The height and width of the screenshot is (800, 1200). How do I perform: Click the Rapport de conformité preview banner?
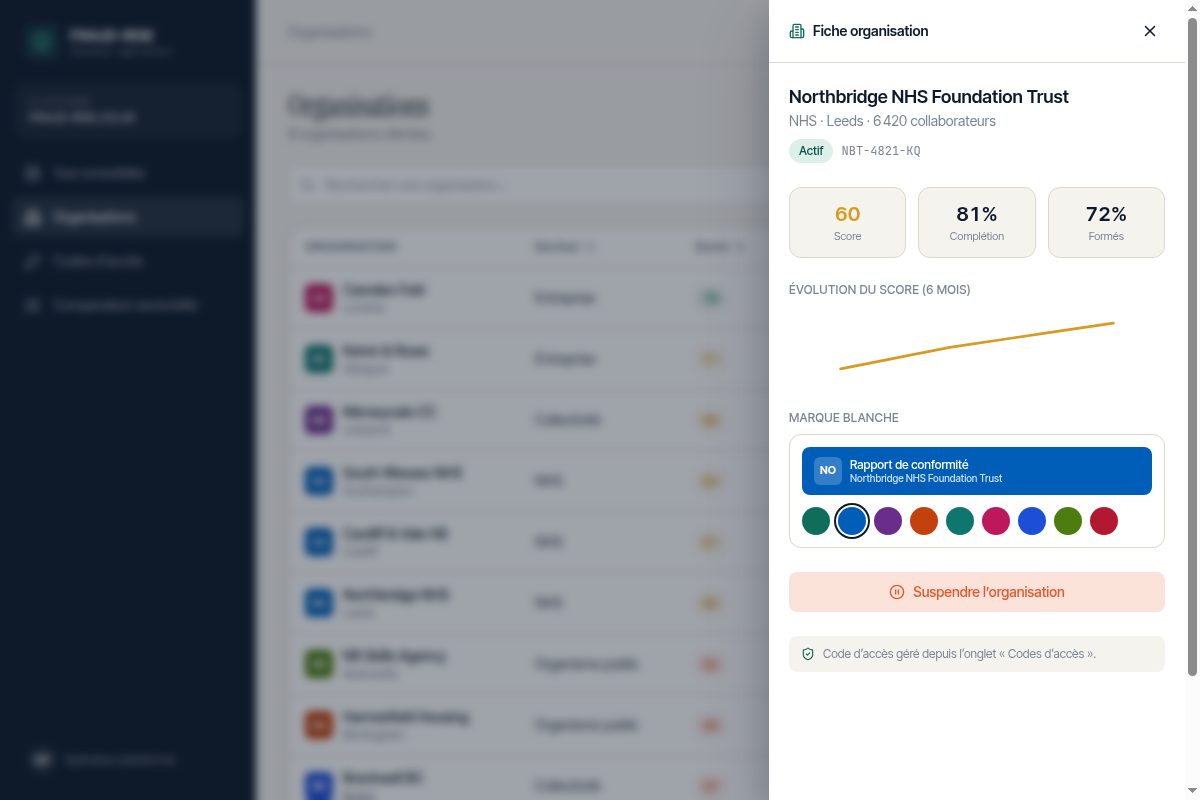click(x=977, y=471)
